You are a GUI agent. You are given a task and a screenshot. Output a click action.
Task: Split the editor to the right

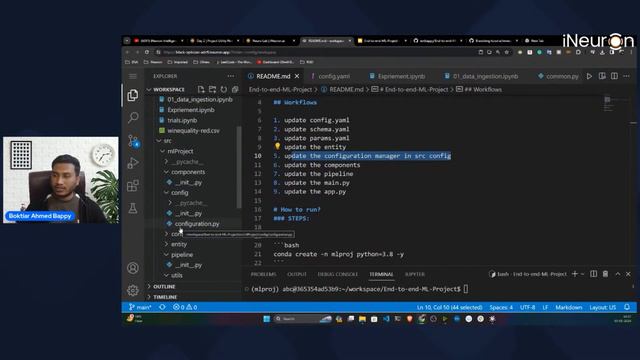click(614, 76)
